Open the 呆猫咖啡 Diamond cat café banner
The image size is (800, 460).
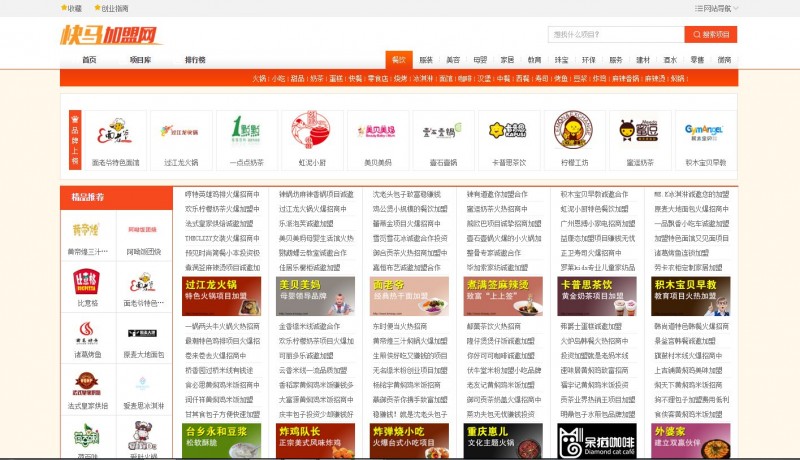click(x=597, y=441)
